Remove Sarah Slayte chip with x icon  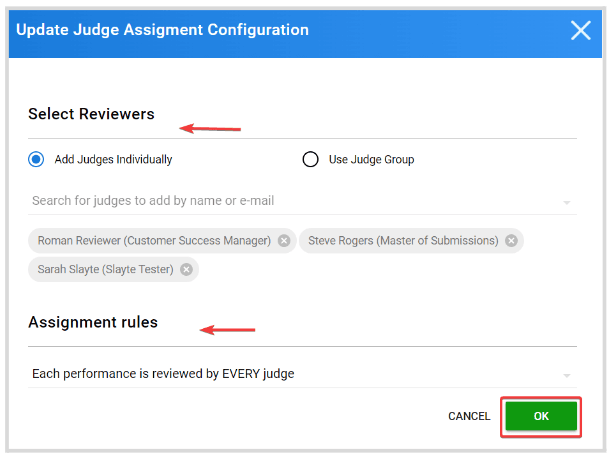[186, 269]
